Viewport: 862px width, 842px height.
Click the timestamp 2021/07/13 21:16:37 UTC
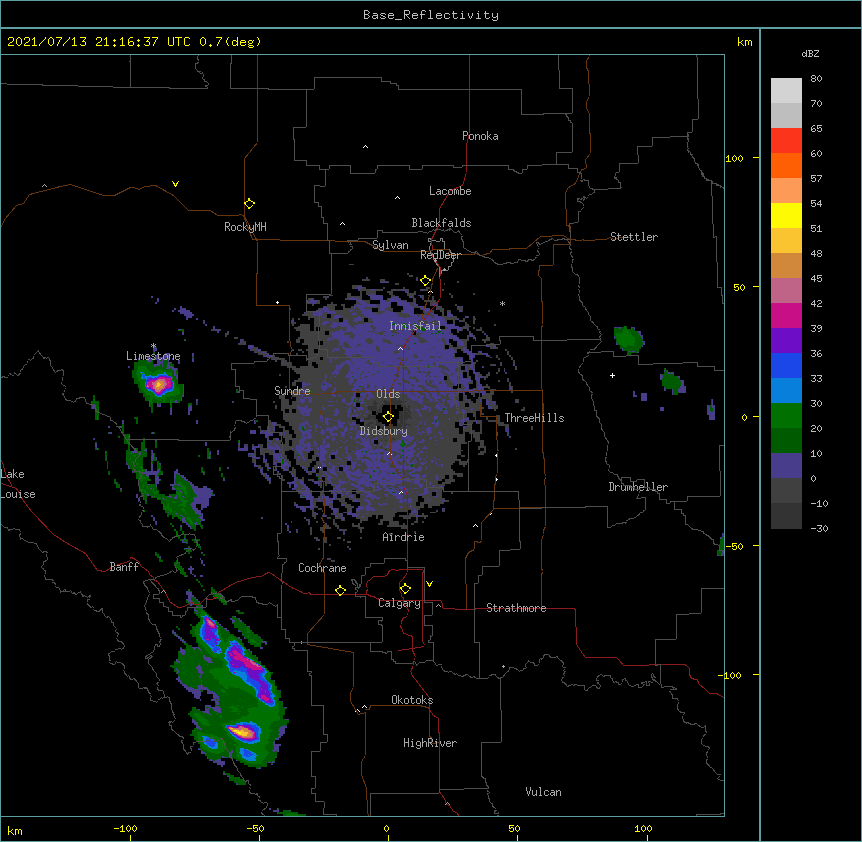[99, 42]
